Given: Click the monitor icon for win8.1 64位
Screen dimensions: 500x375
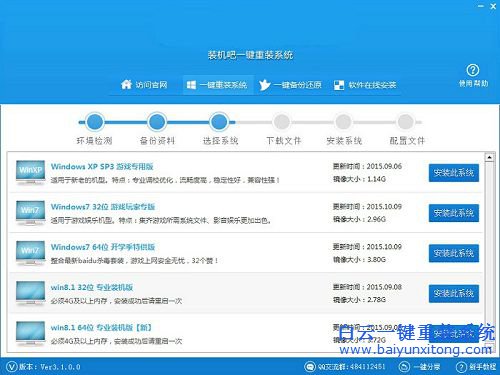Looking at the screenshot, I should (x=30, y=334).
